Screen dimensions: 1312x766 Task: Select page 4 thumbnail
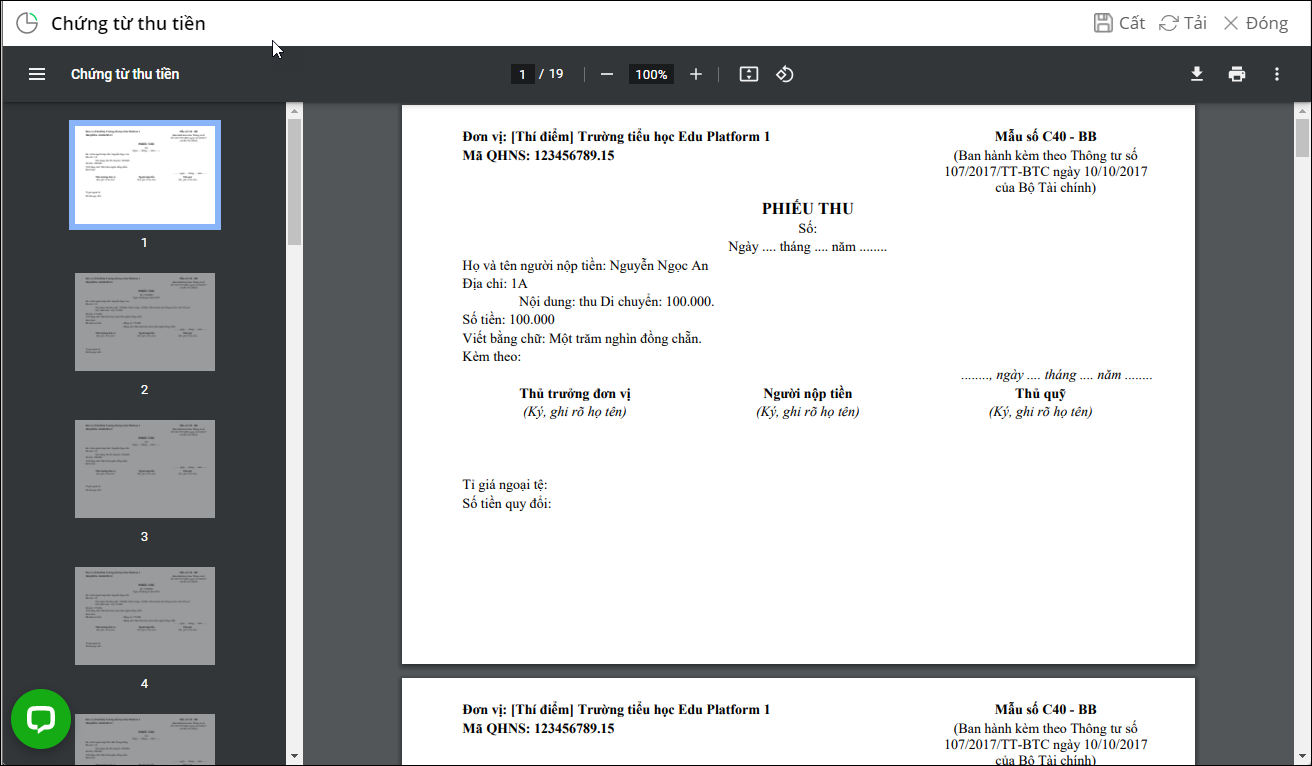click(145, 616)
